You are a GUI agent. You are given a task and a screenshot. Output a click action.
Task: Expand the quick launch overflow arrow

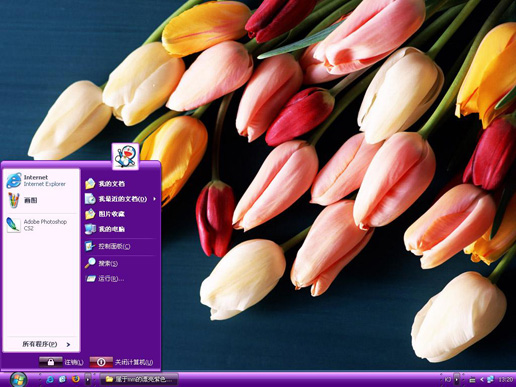coord(88,379)
